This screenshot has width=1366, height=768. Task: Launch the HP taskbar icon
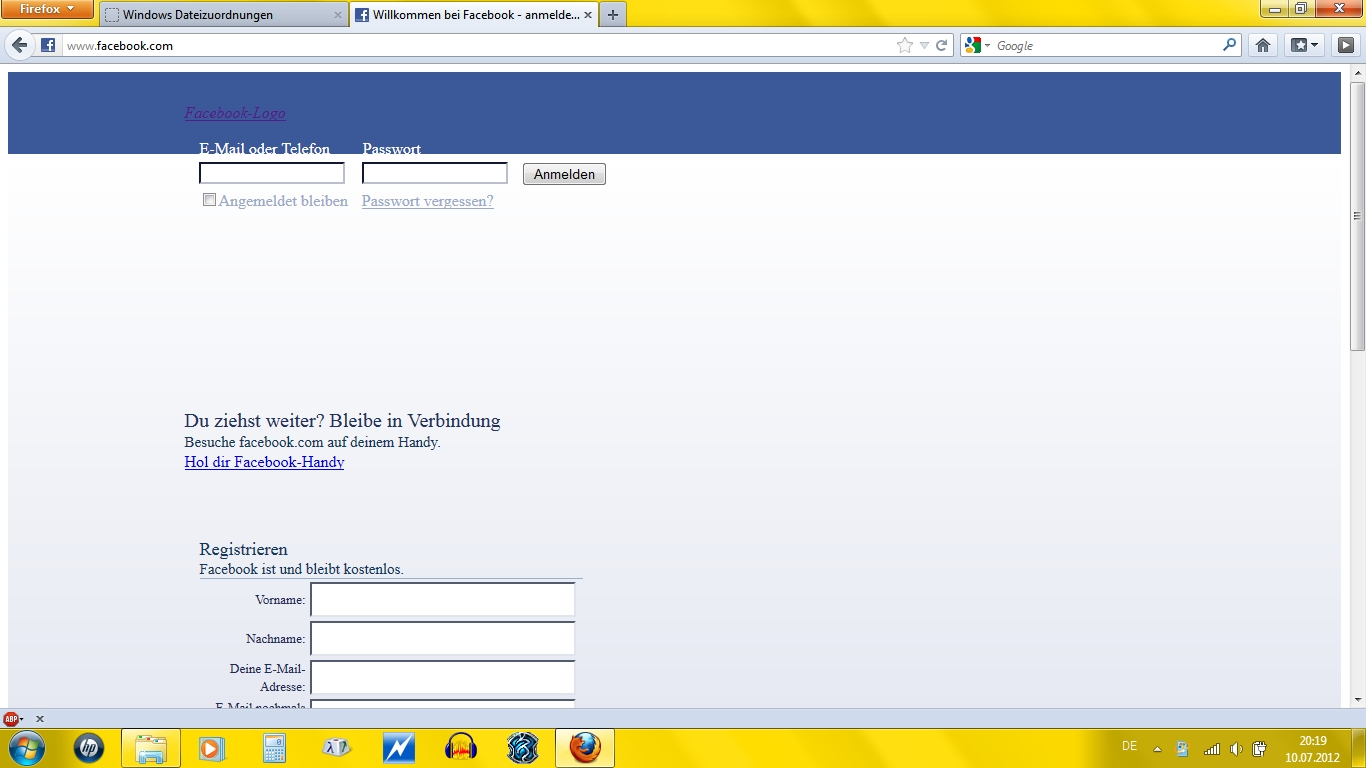(89, 747)
